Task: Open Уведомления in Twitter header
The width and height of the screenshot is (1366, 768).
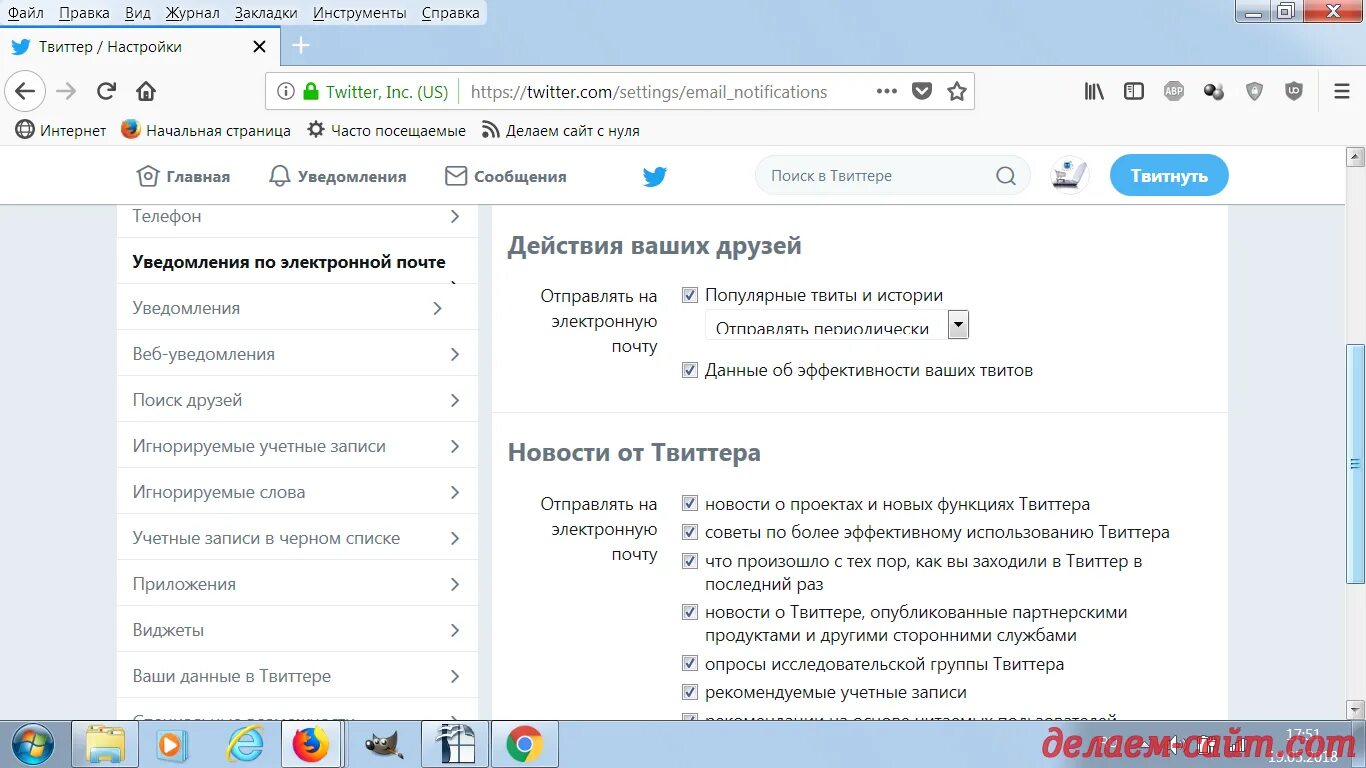Action: click(x=338, y=176)
